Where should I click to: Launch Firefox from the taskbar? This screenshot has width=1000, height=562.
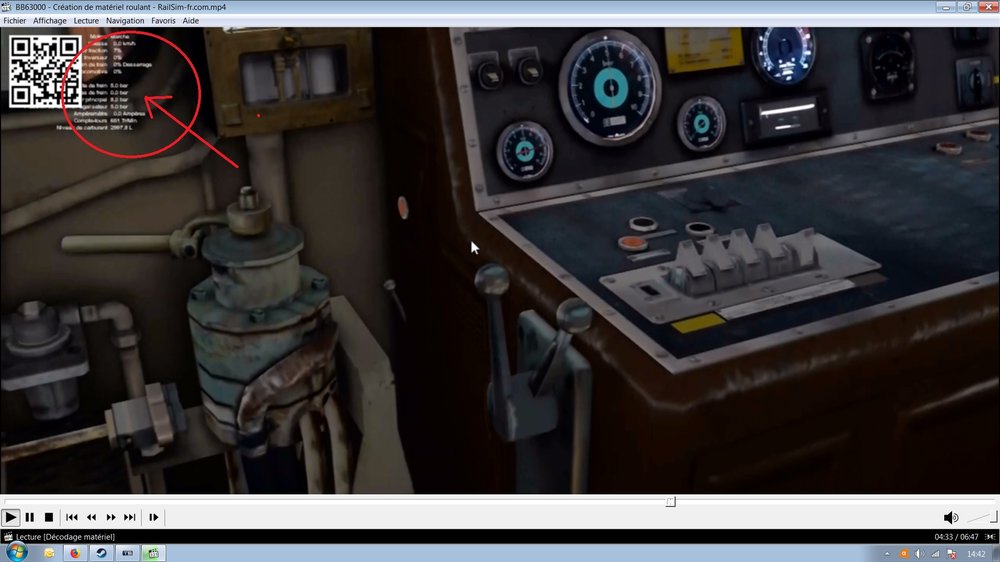point(75,553)
